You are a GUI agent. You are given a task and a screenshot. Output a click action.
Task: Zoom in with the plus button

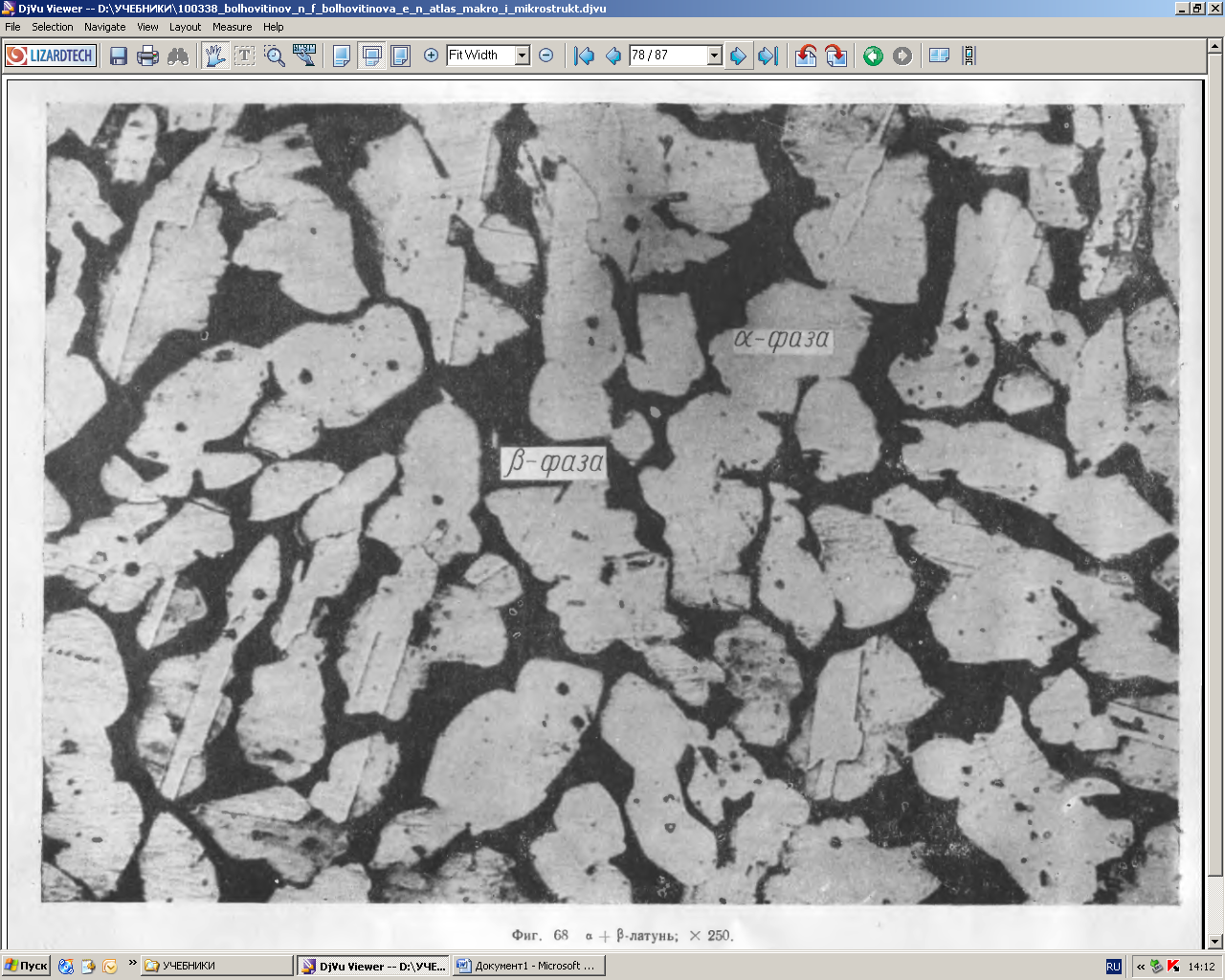pyautogui.click(x=431, y=56)
